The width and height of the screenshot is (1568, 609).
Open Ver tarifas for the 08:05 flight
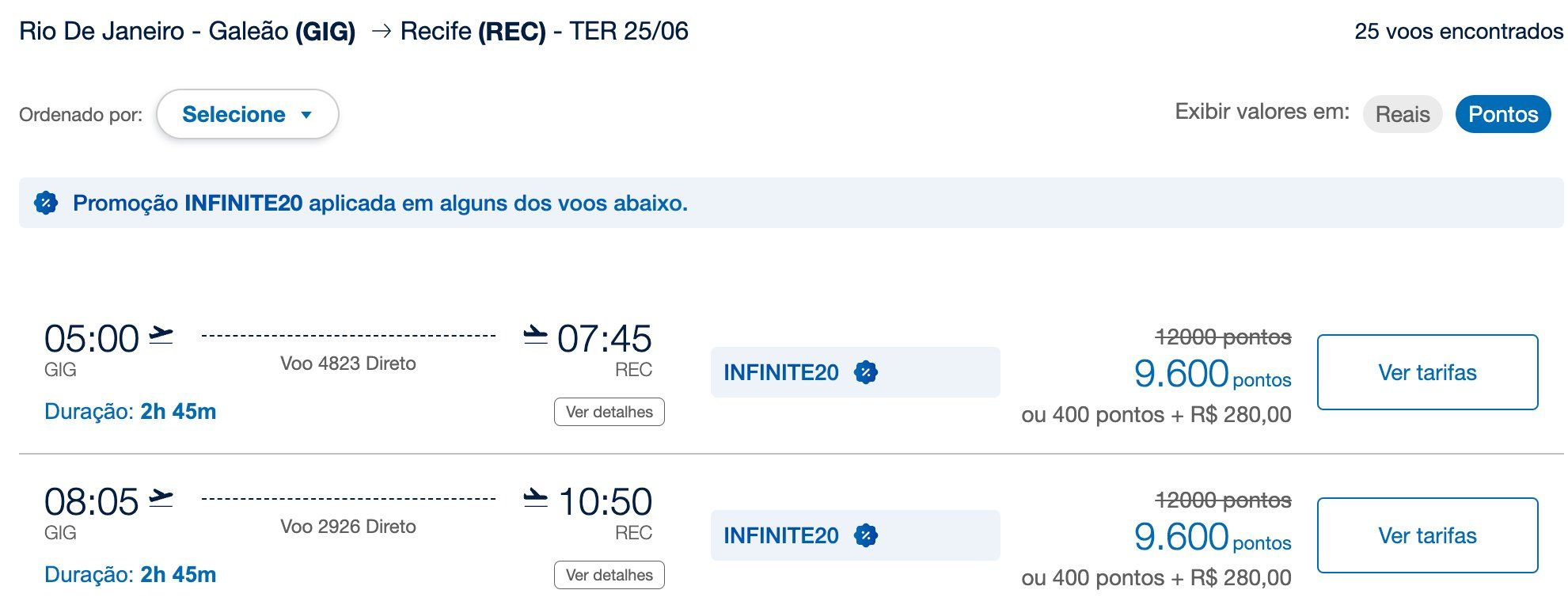click(1428, 535)
